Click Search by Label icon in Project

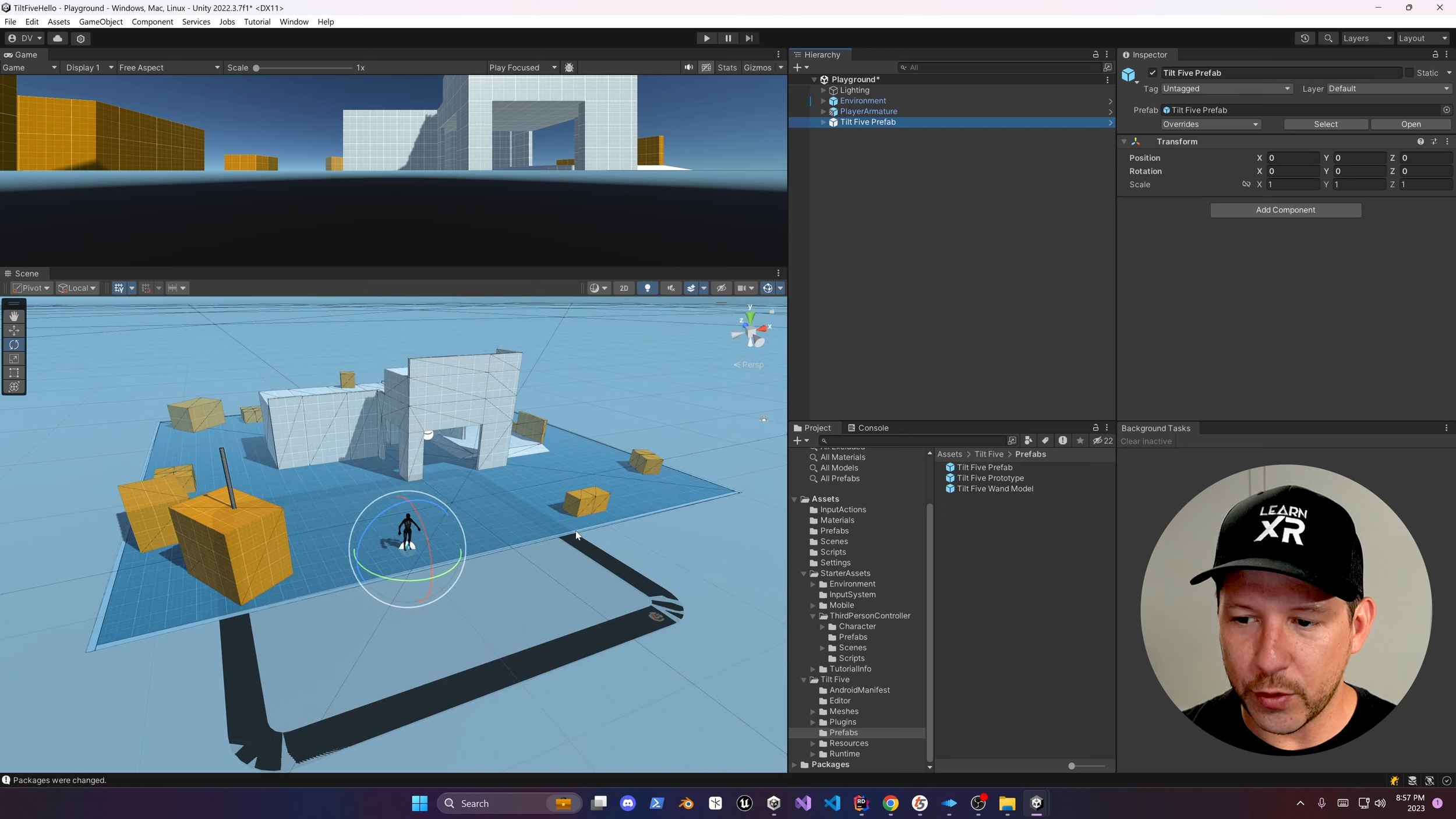click(1045, 440)
